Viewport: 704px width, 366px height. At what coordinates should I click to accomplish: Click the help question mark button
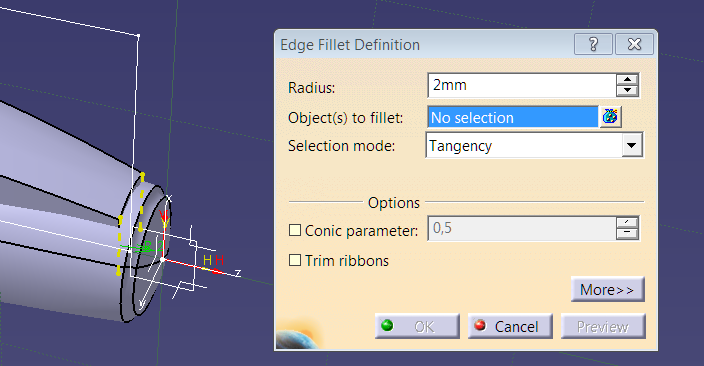click(593, 44)
